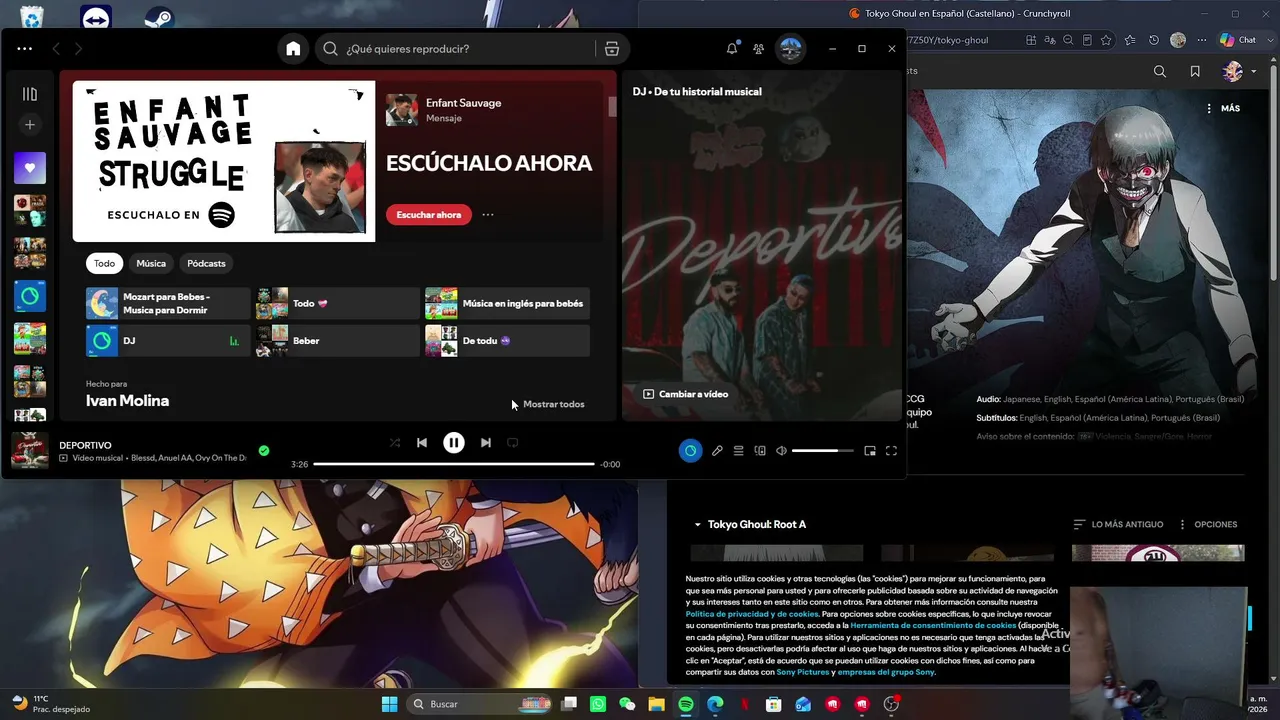Image resolution: width=1280 pixels, height=720 pixels.
Task: Expand Your Library sidebar
Action: point(30,94)
